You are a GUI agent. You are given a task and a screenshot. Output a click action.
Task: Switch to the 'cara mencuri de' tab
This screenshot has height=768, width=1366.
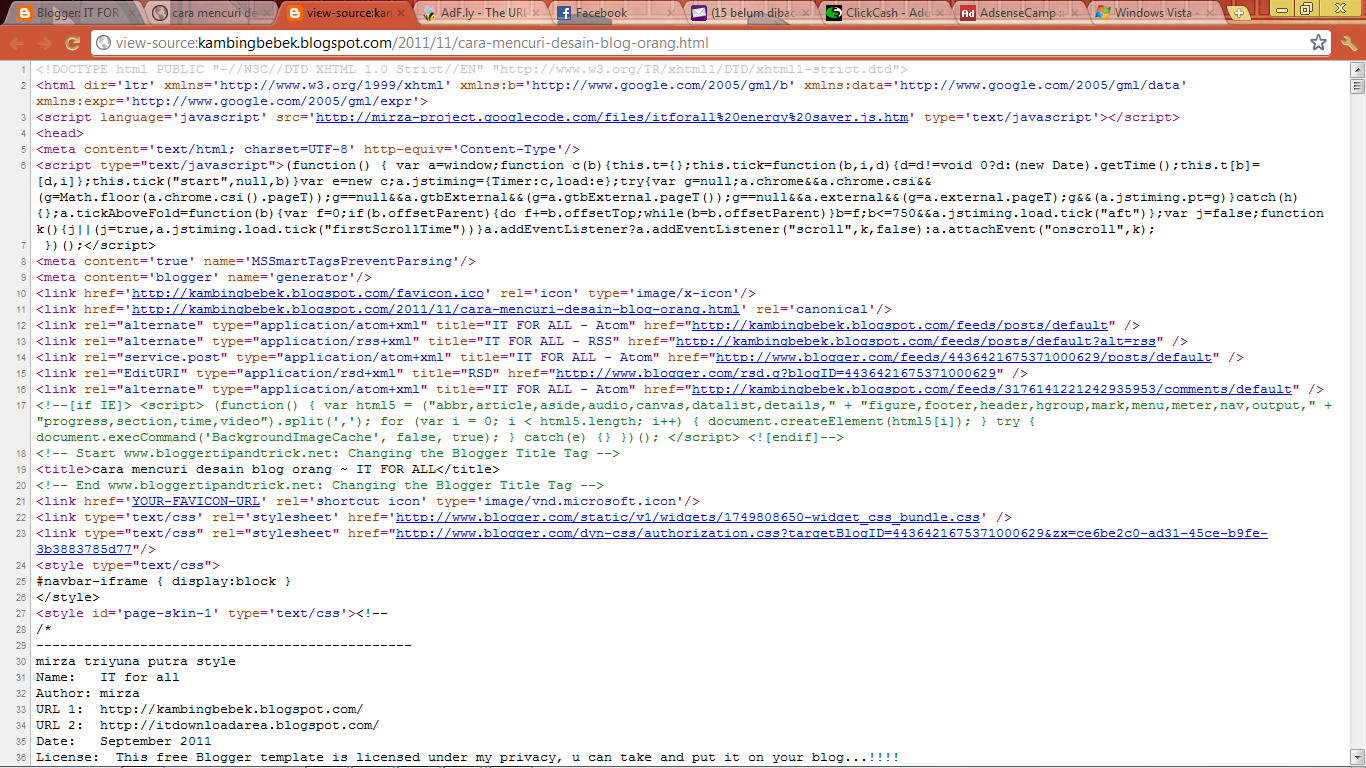(208, 13)
